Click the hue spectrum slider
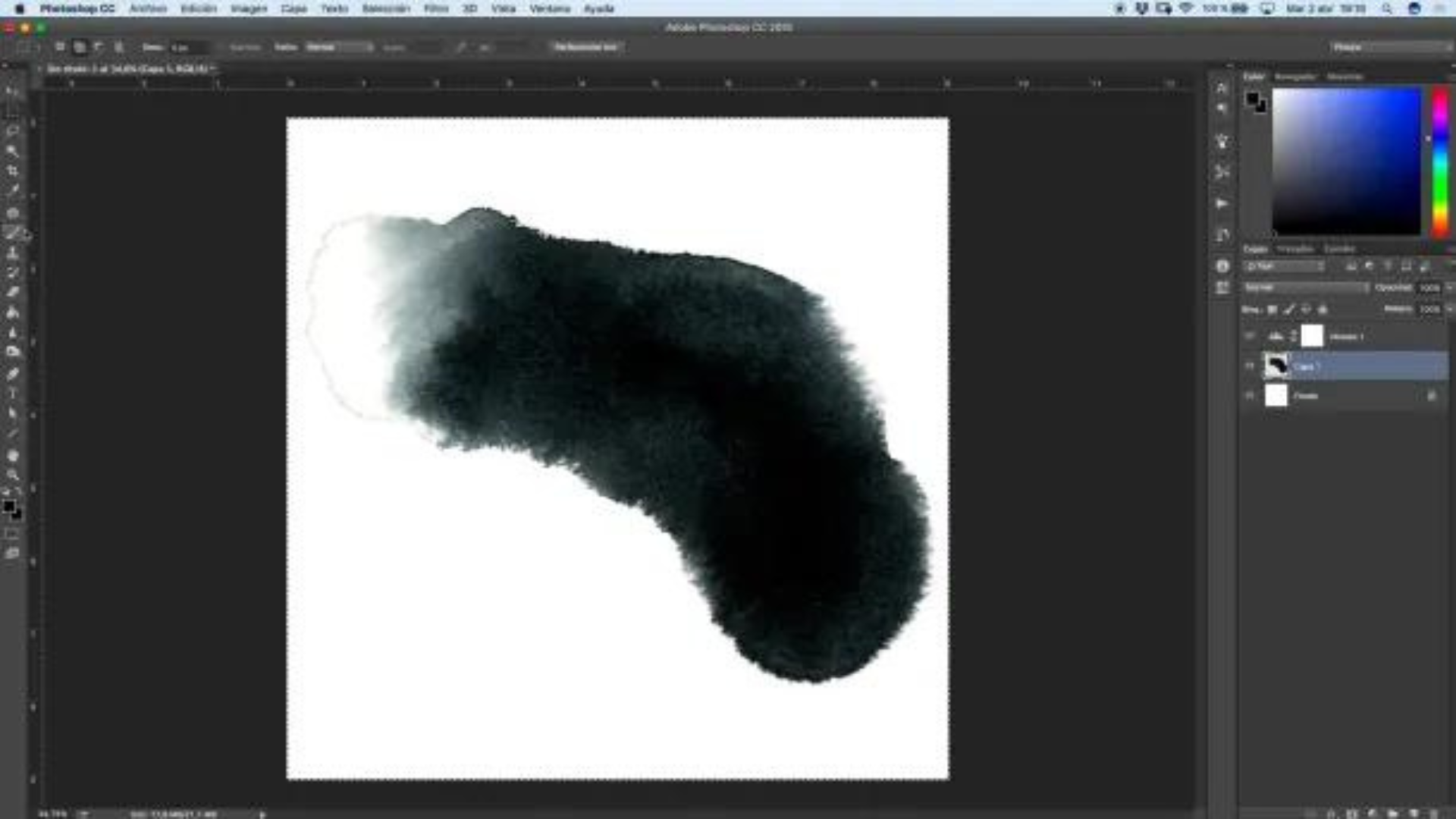Viewport: 1456px width, 819px height. pos(1439,162)
